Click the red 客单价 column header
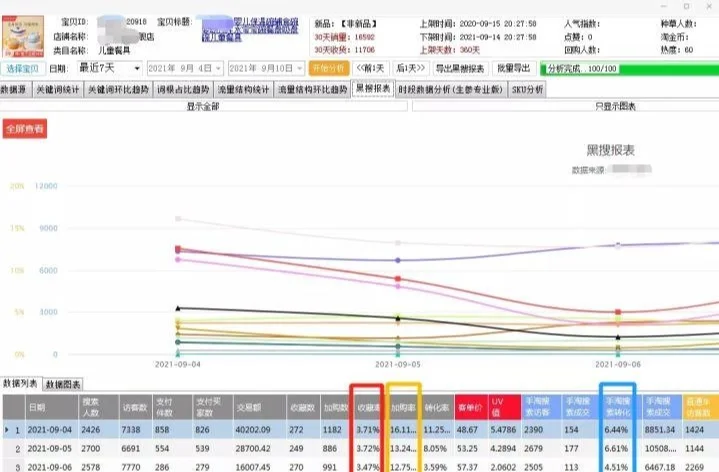 [x=470, y=407]
